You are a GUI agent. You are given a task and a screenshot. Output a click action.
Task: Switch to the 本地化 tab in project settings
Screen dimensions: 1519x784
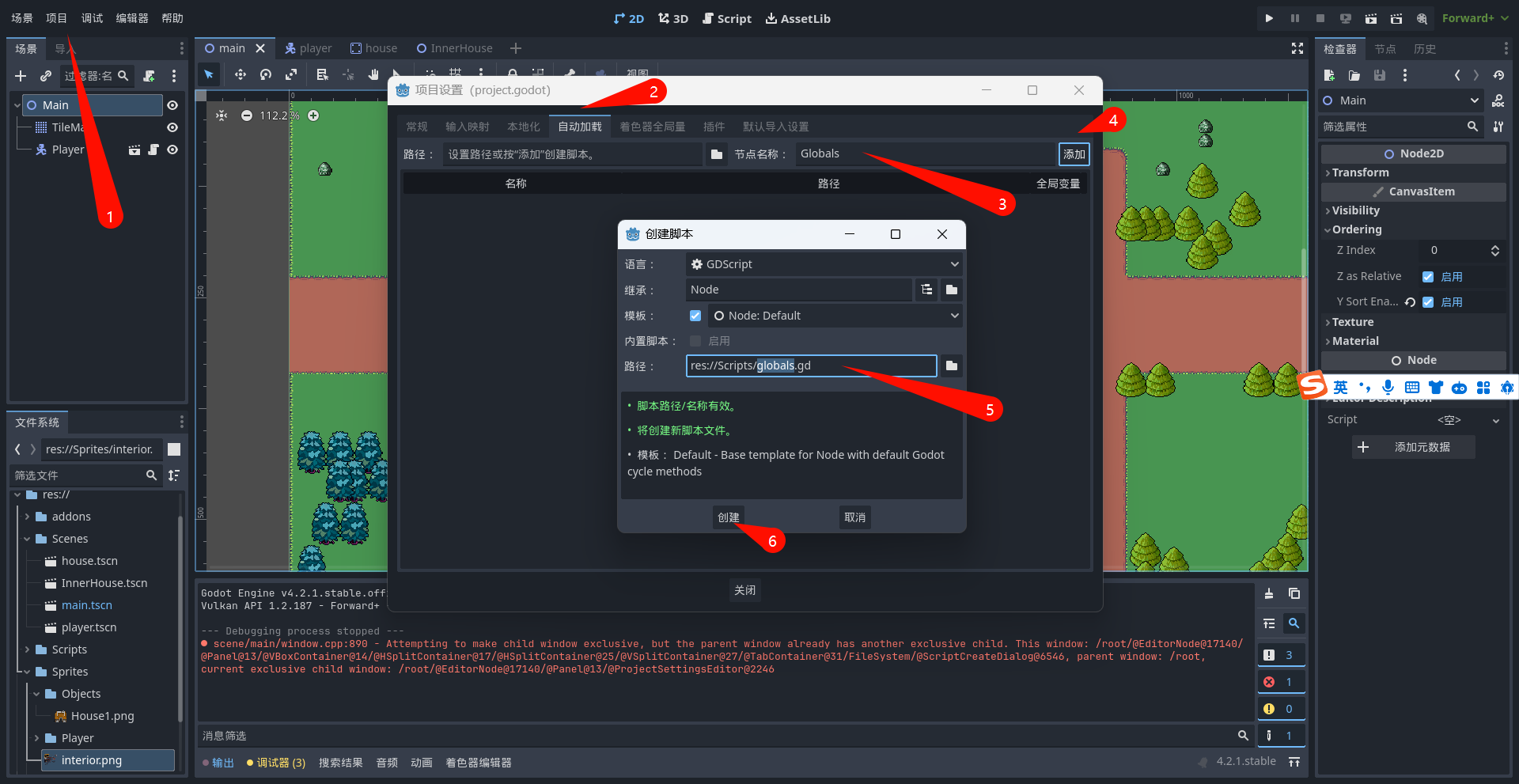coord(523,127)
